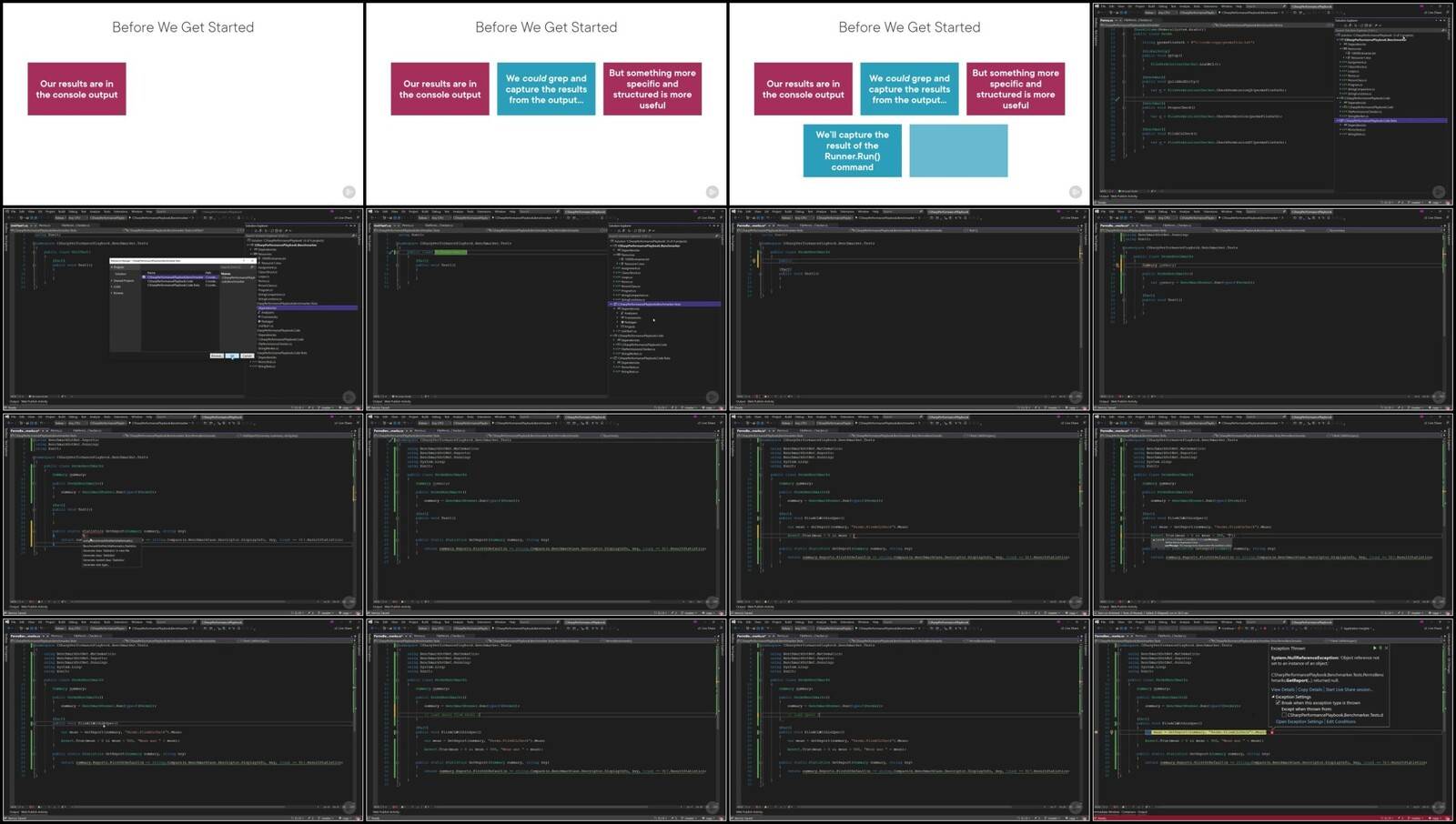This screenshot has height=824, width=1456.
Task: Click the Copy Details link
Action: click(x=1309, y=689)
